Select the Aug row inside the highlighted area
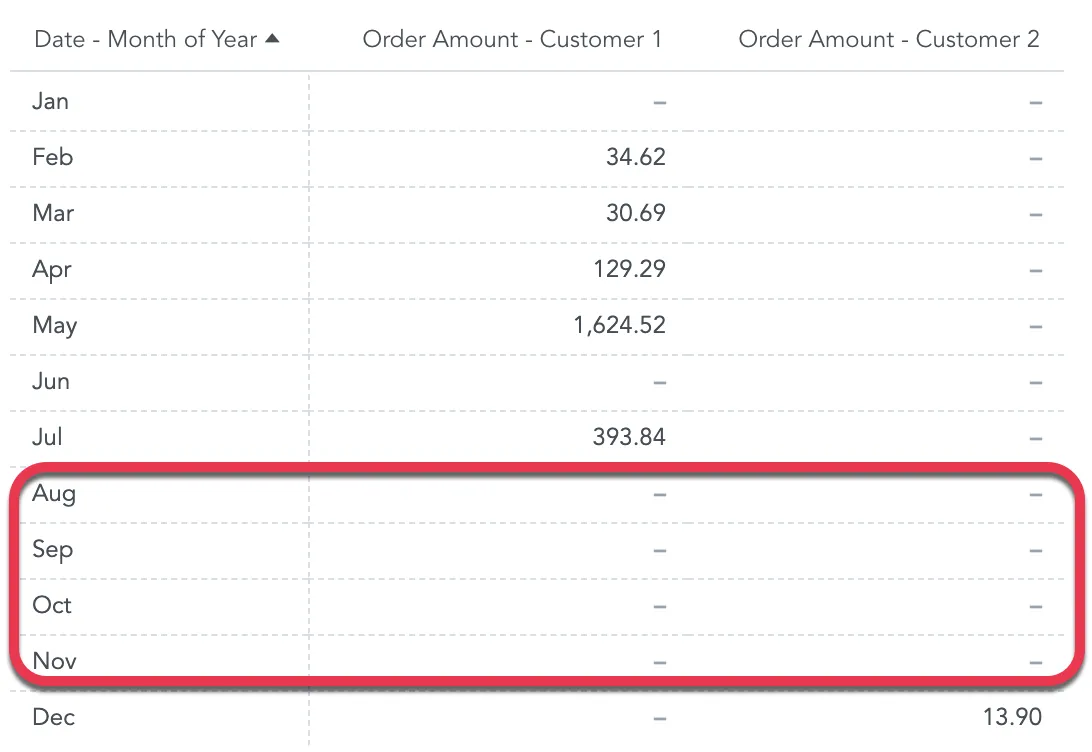Viewport: 1092px width, 752px height. (55, 493)
